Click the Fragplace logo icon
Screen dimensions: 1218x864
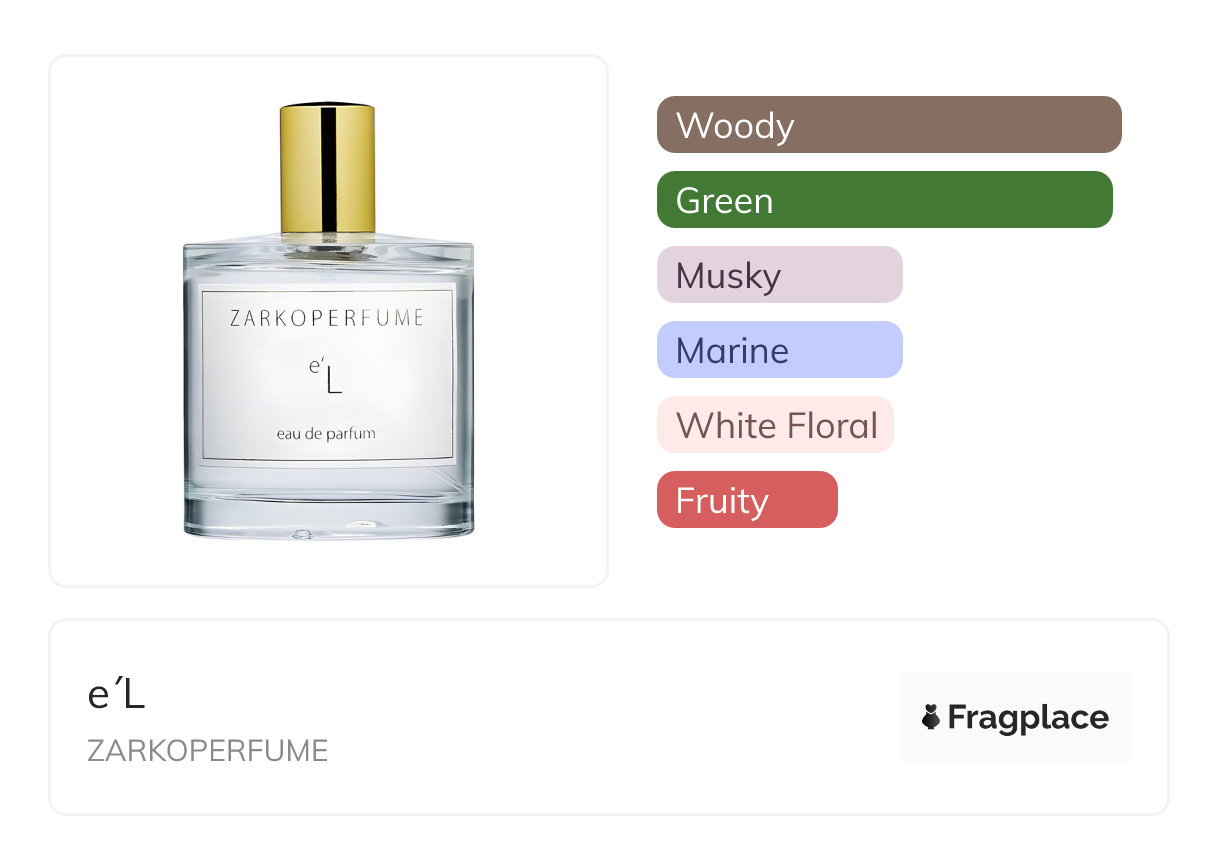[x=931, y=717]
